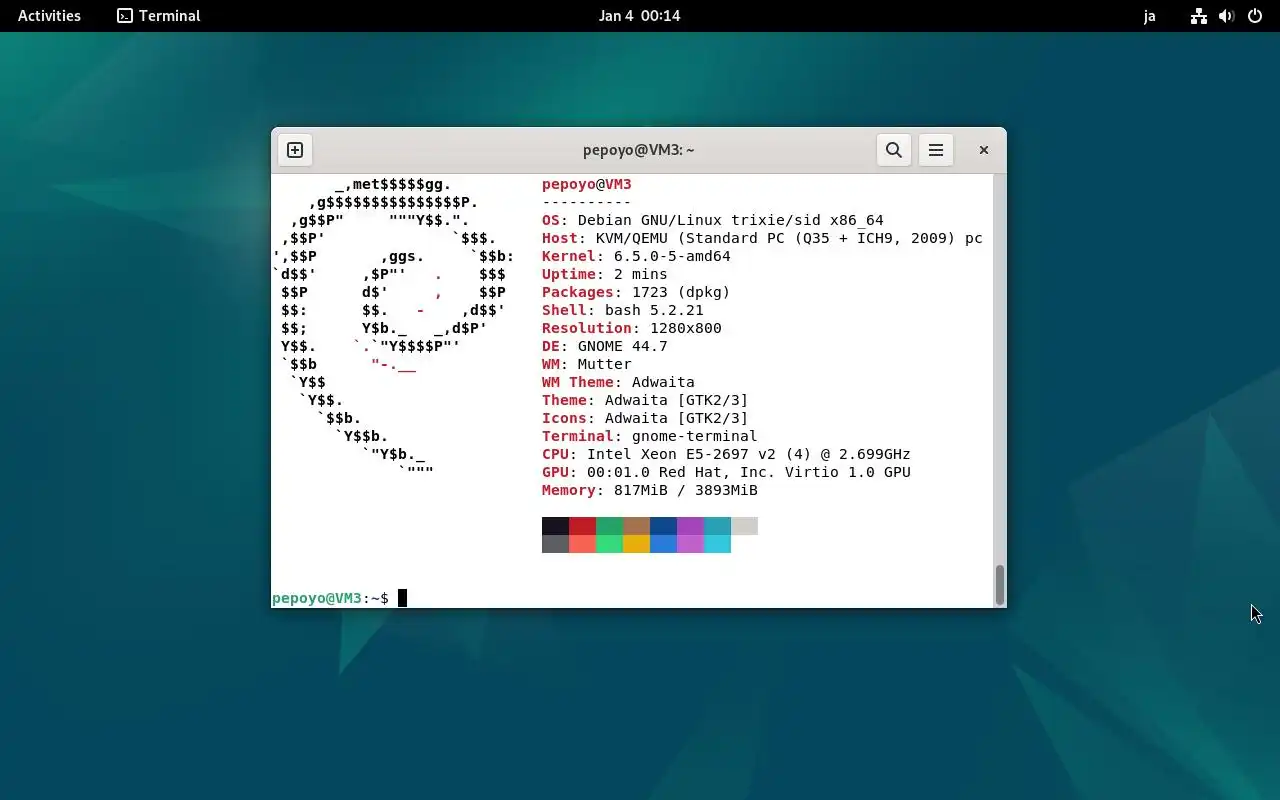Click the terminal cursor block at prompt
The image size is (1280, 800).
(403, 598)
